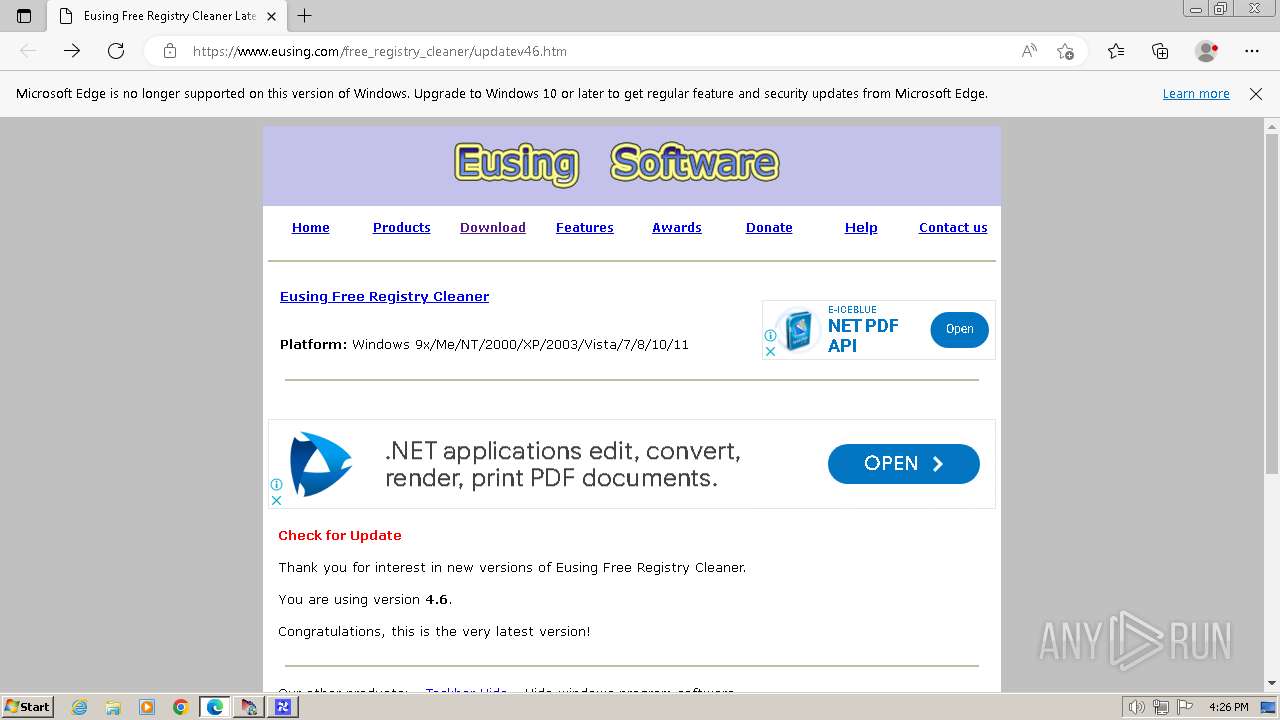Click the page vertical scrollbar thumb
The width and height of the screenshot is (1280, 720).
point(1272,303)
